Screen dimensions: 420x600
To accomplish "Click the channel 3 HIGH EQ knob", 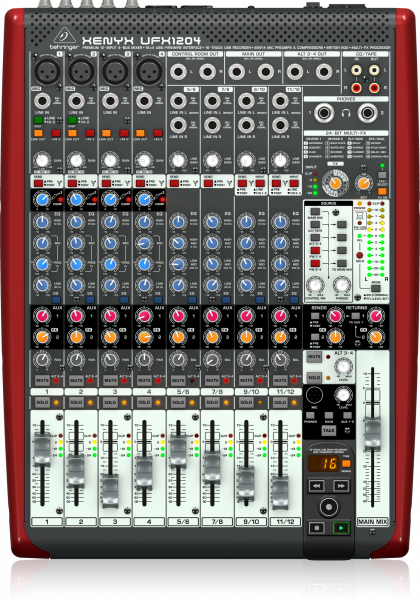I will coord(110,222).
